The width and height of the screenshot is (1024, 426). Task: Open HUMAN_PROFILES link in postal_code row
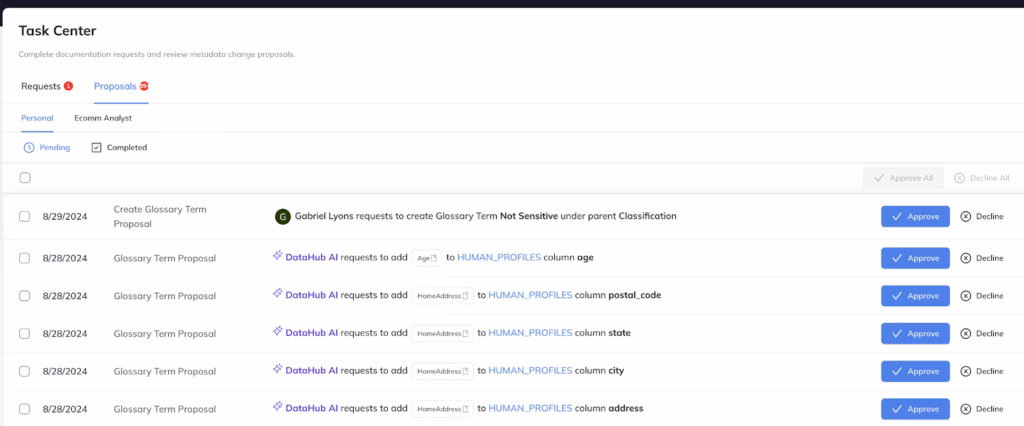530,295
